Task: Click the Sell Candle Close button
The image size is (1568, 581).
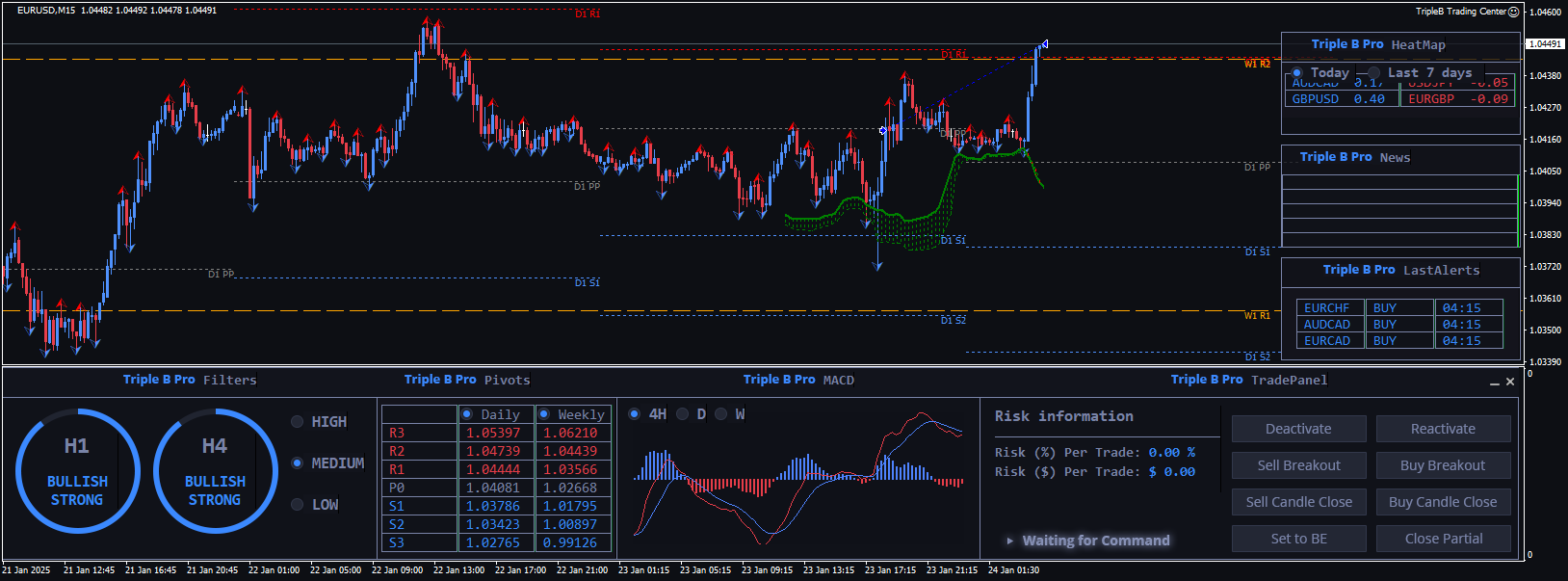Action: click(x=1298, y=502)
